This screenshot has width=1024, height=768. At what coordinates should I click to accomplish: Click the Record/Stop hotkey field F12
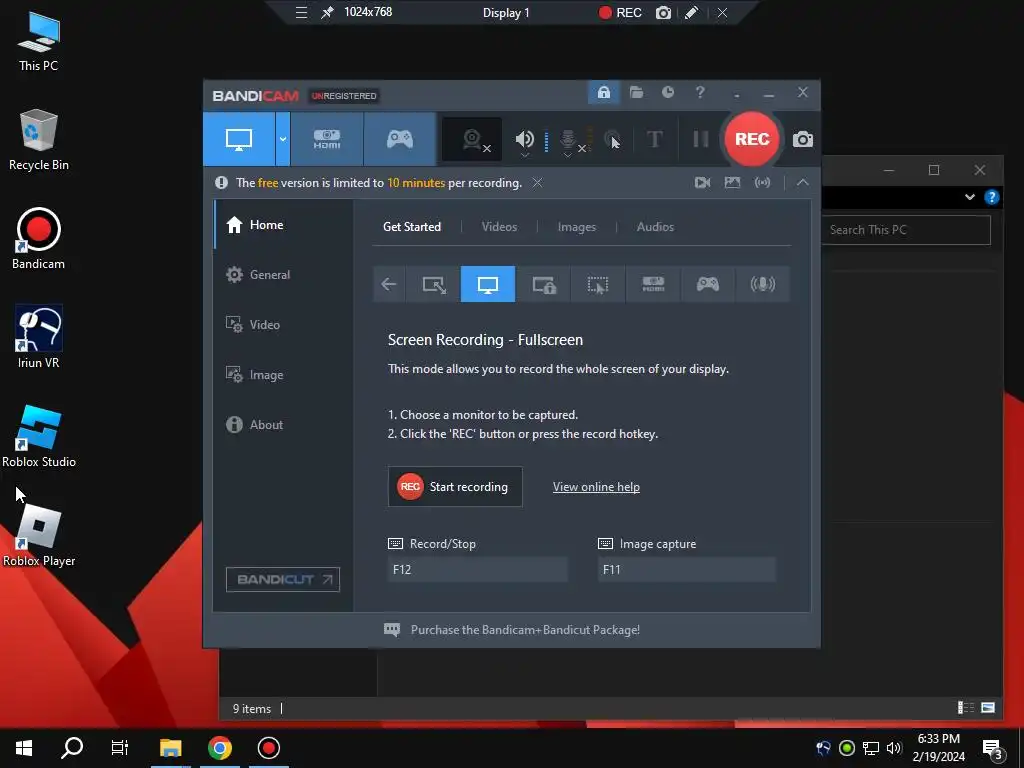(477, 569)
